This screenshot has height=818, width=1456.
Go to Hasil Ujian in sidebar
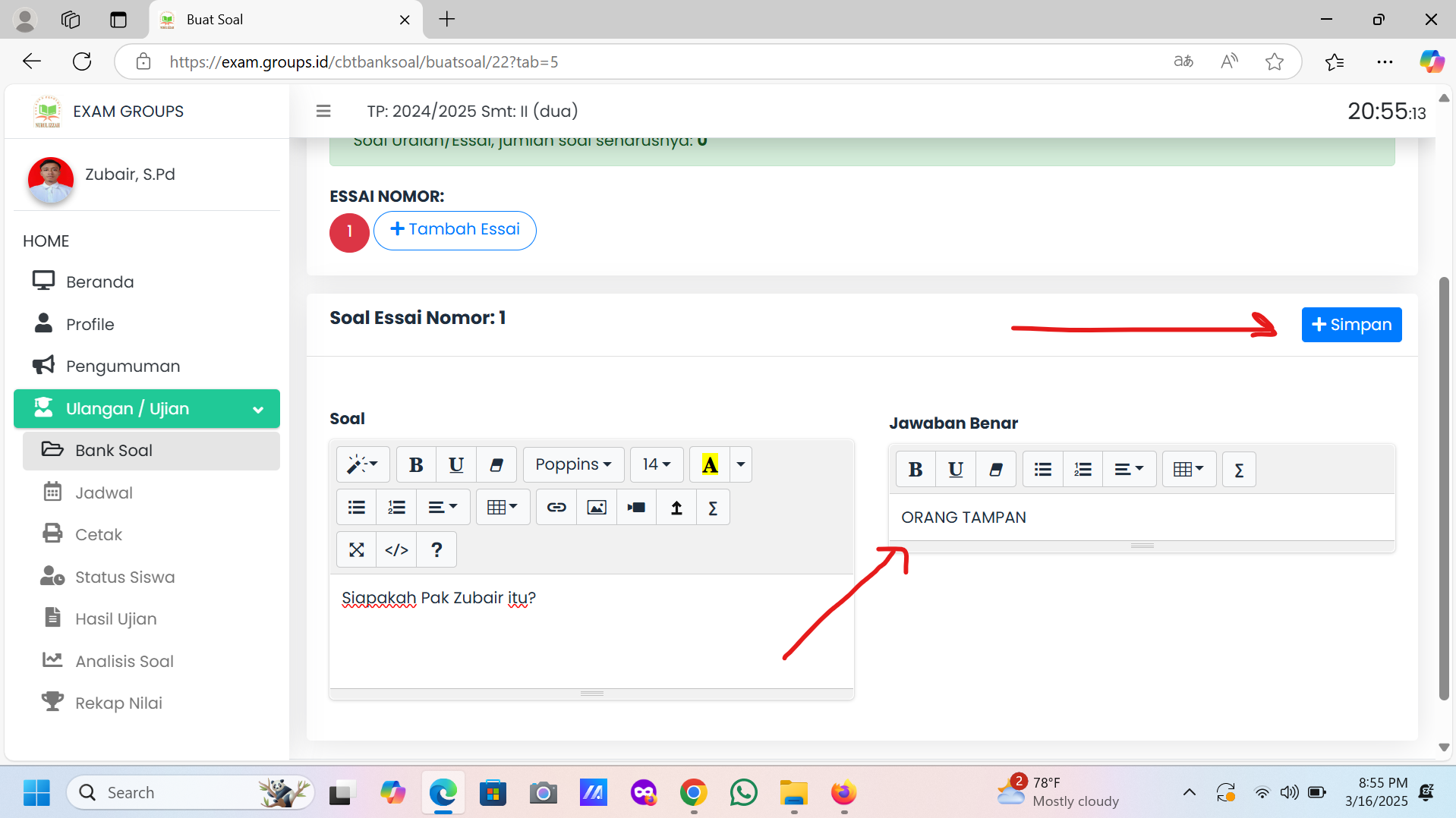coord(115,619)
